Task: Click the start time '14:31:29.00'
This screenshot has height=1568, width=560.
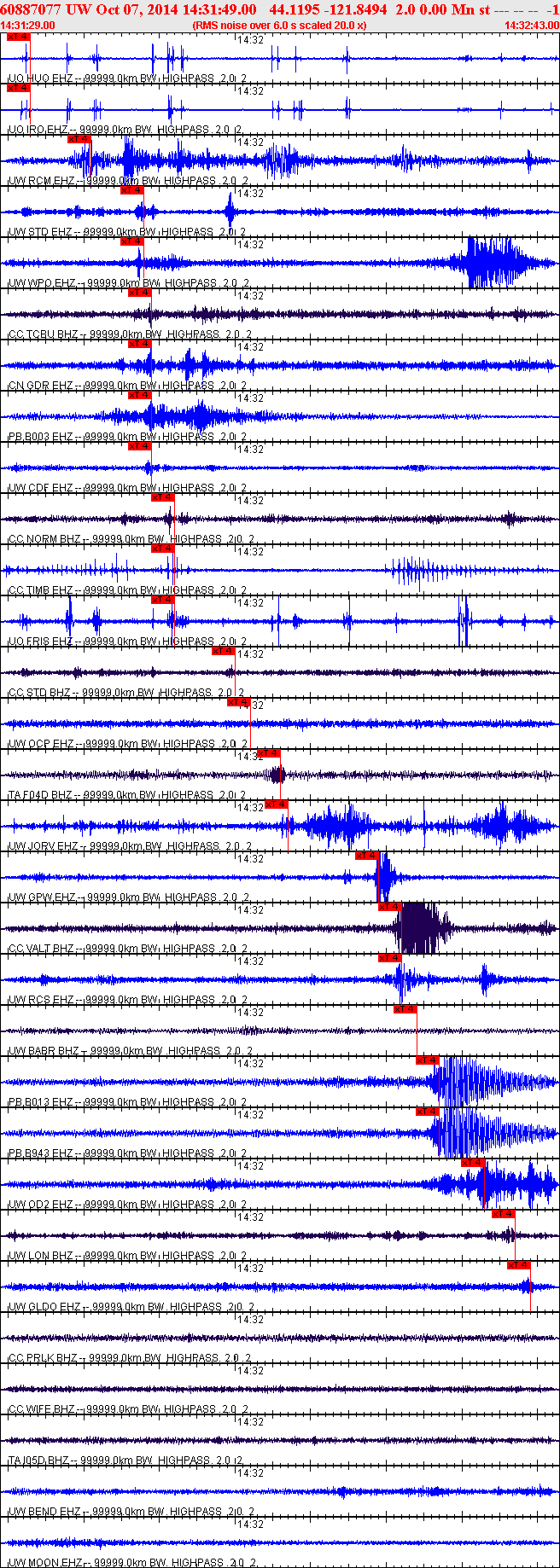Action: tap(27, 26)
